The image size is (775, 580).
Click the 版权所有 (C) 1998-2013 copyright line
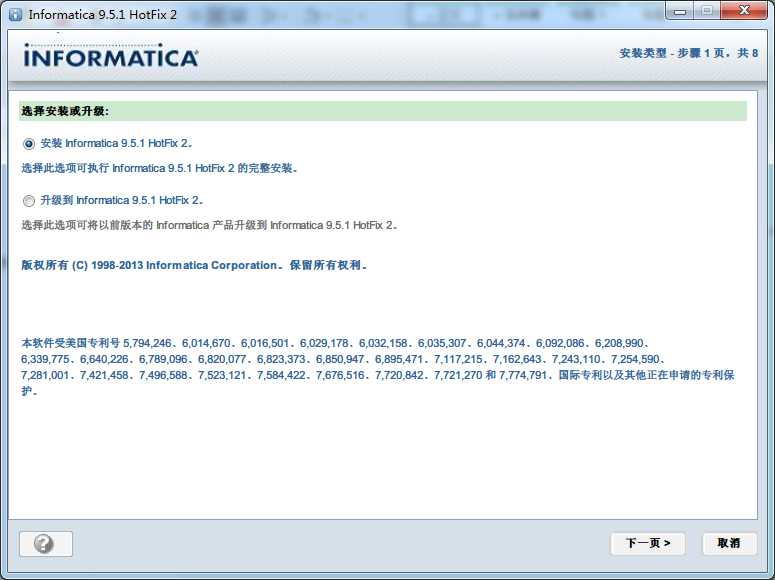tap(194, 266)
